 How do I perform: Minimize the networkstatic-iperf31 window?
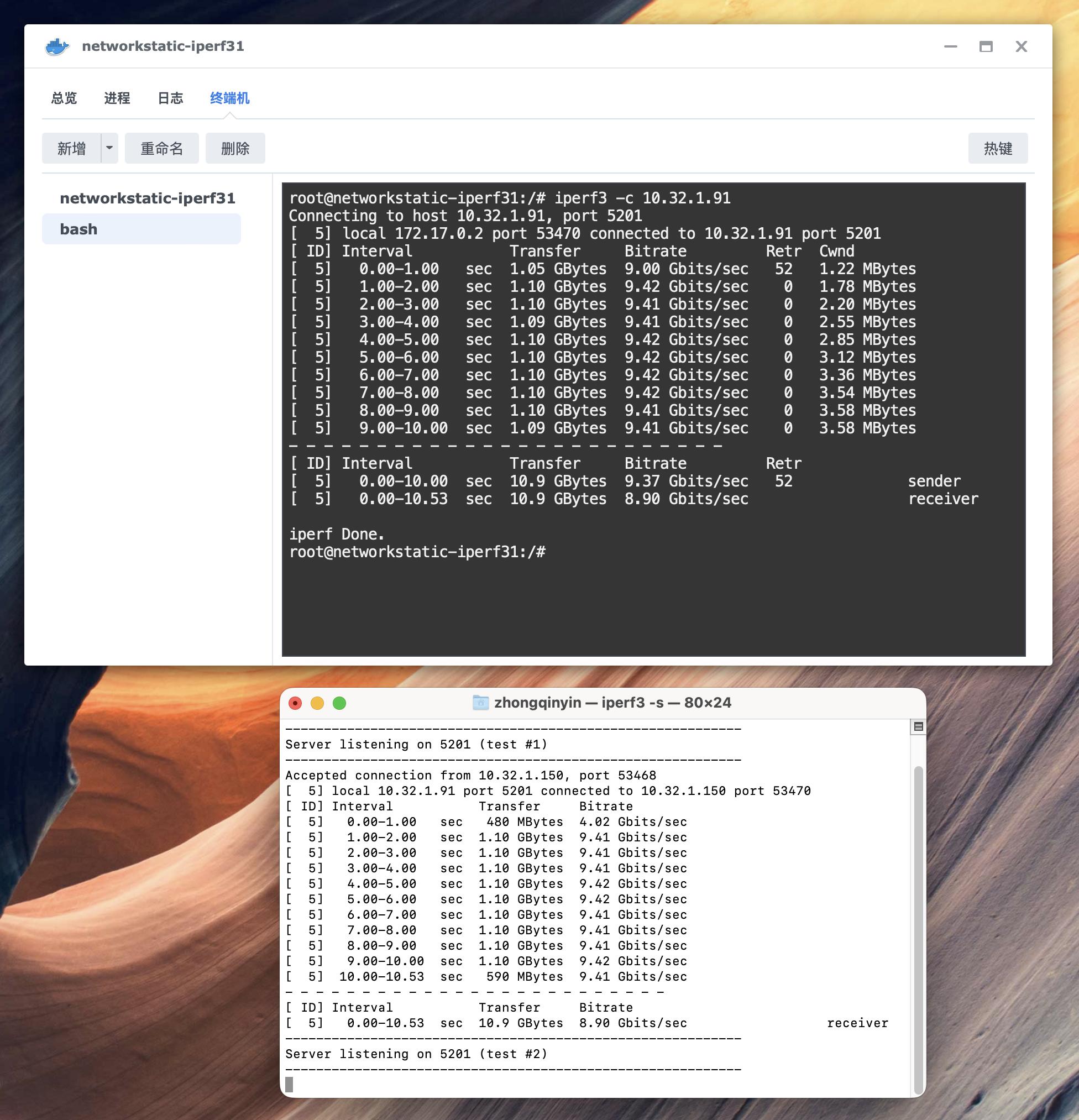point(950,46)
